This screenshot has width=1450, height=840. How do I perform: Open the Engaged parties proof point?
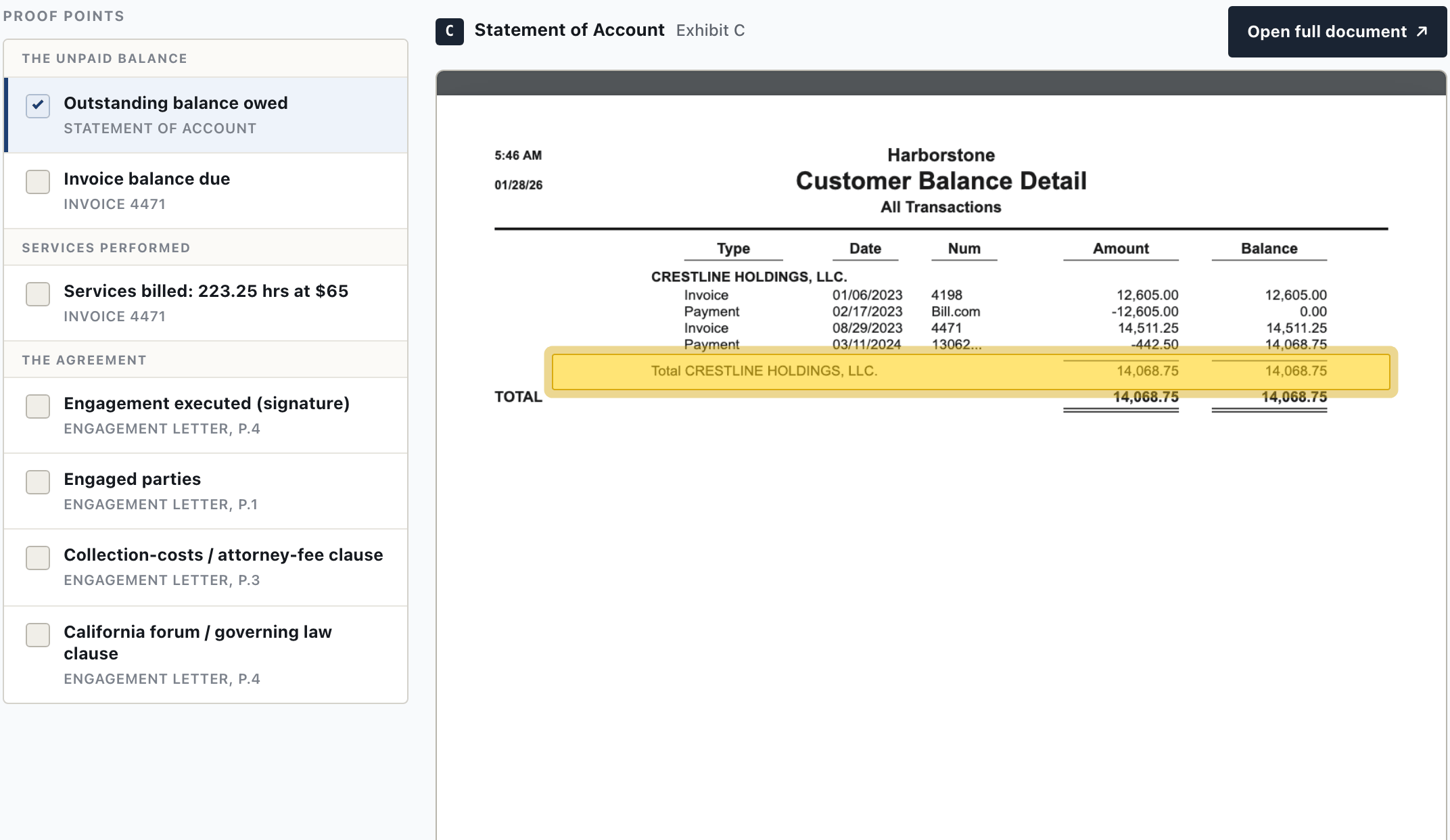click(206, 491)
